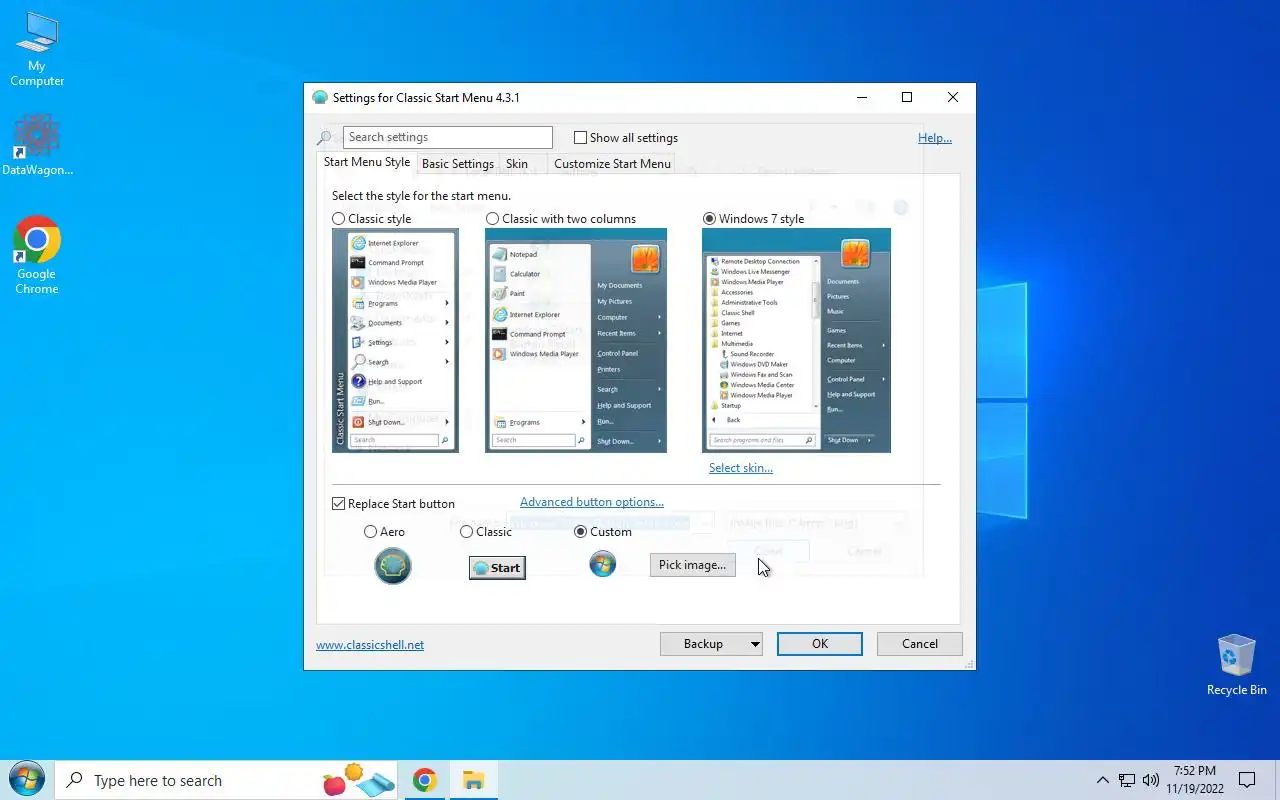Viewport: 1280px width, 800px height.
Task: Click the Cancel button
Action: (x=920, y=644)
